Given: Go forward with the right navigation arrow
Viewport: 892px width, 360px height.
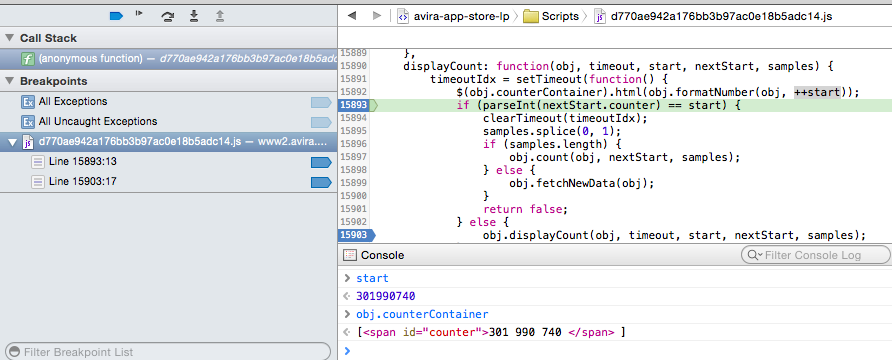Looking at the screenshot, I should pos(377,16).
